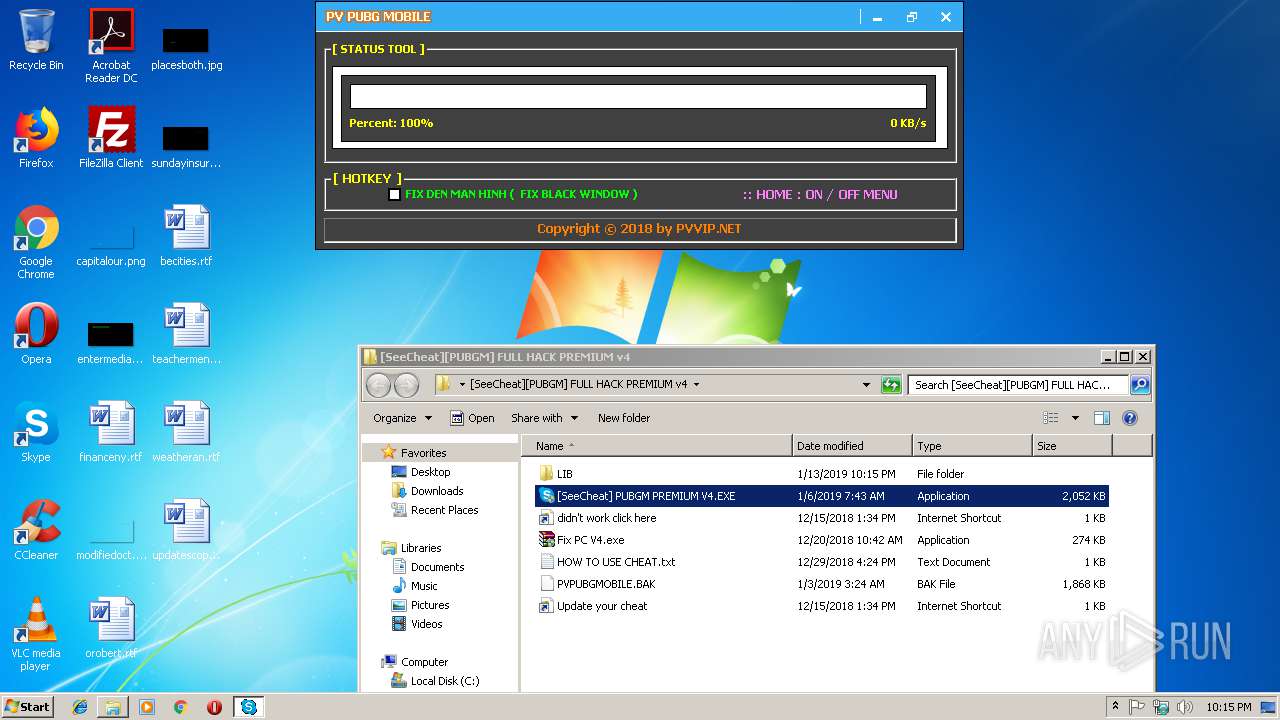Open the Organize dropdown menu
Screen dimensions: 1280x720
402,418
